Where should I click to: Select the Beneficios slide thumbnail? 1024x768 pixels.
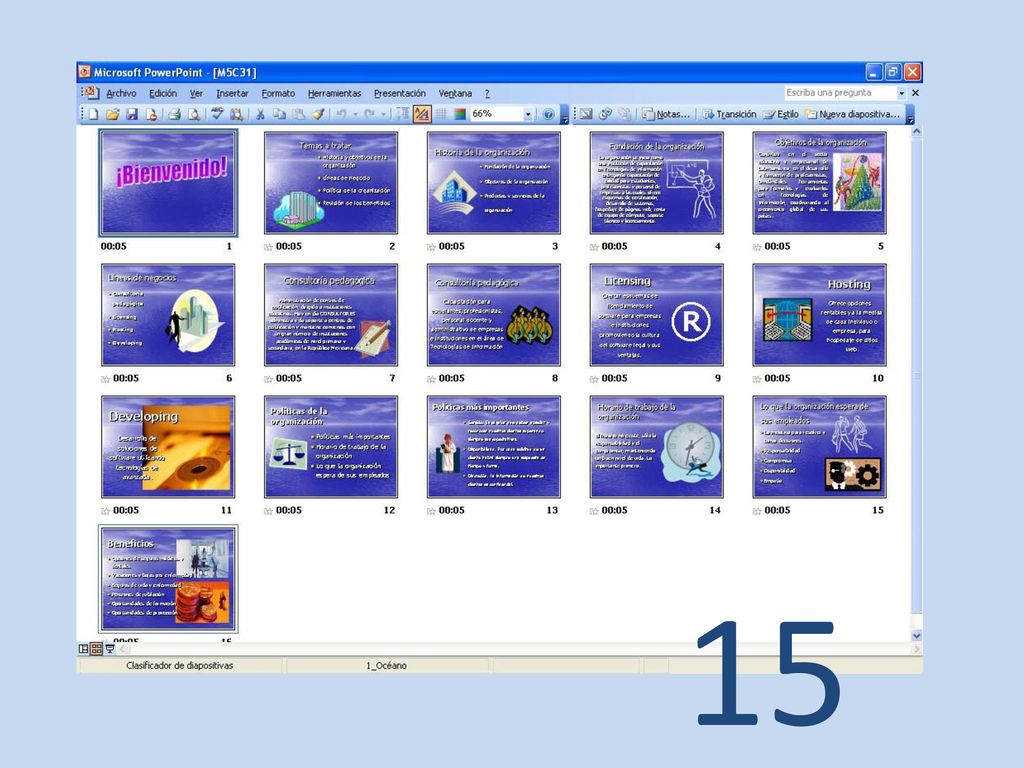tap(168, 579)
